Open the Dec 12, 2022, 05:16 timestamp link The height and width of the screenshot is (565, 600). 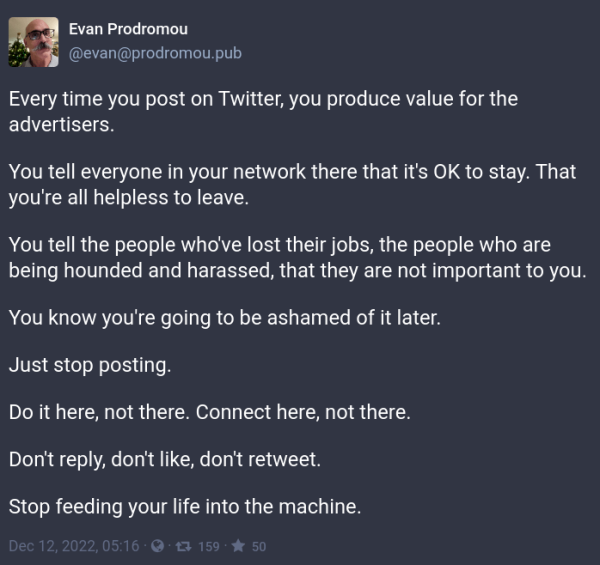[x=74, y=546]
